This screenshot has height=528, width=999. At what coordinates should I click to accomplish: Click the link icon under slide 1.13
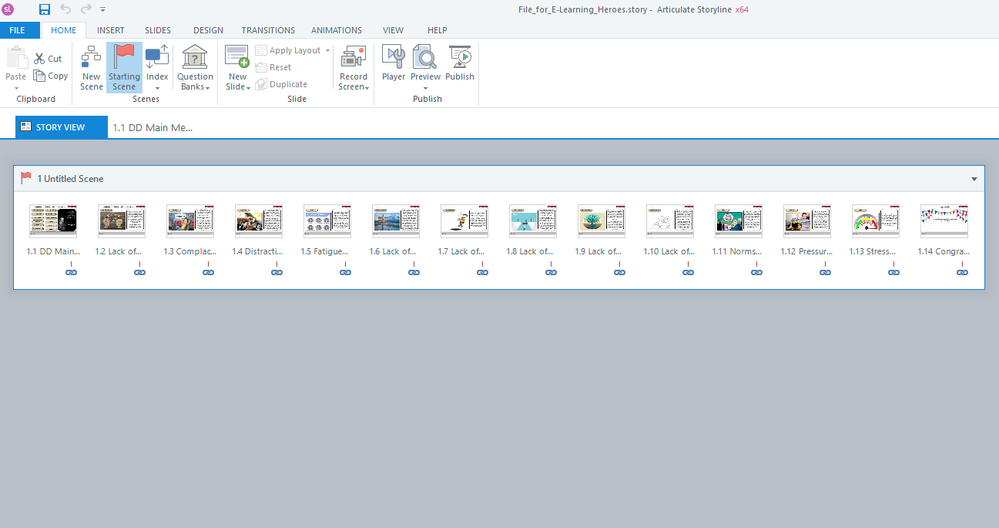click(x=894, y=272)
